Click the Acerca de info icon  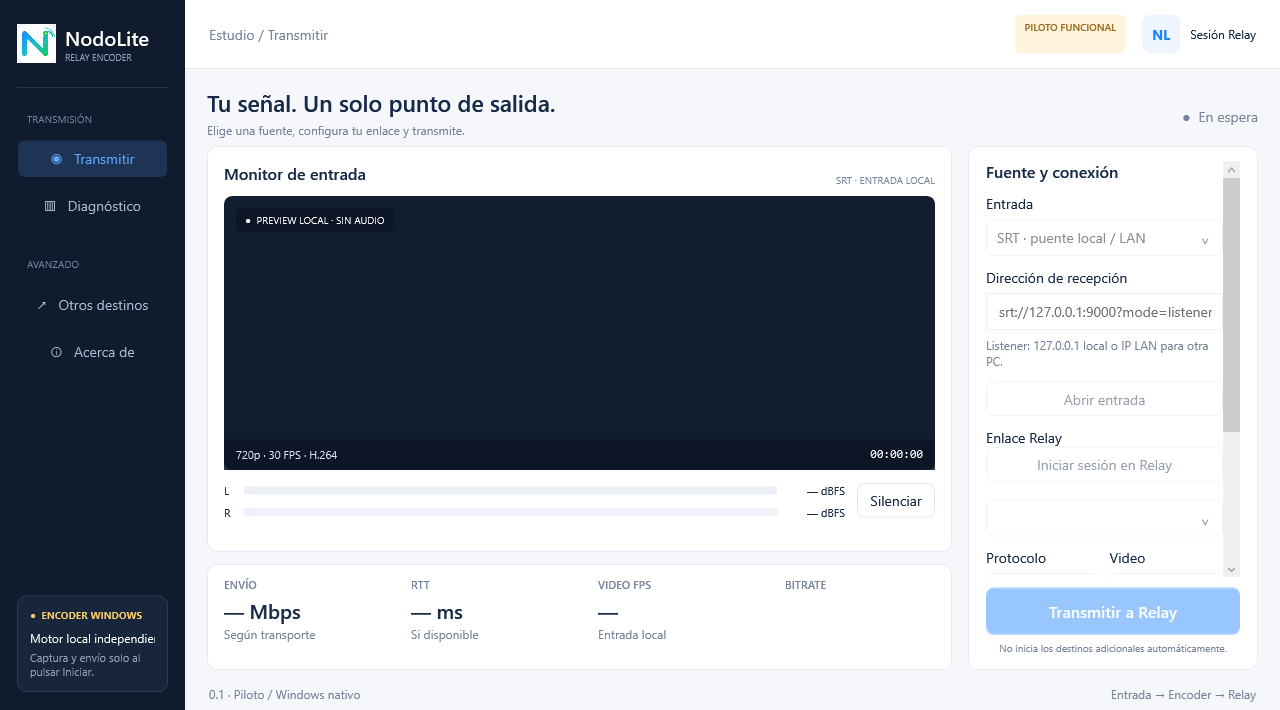(56, 352)
